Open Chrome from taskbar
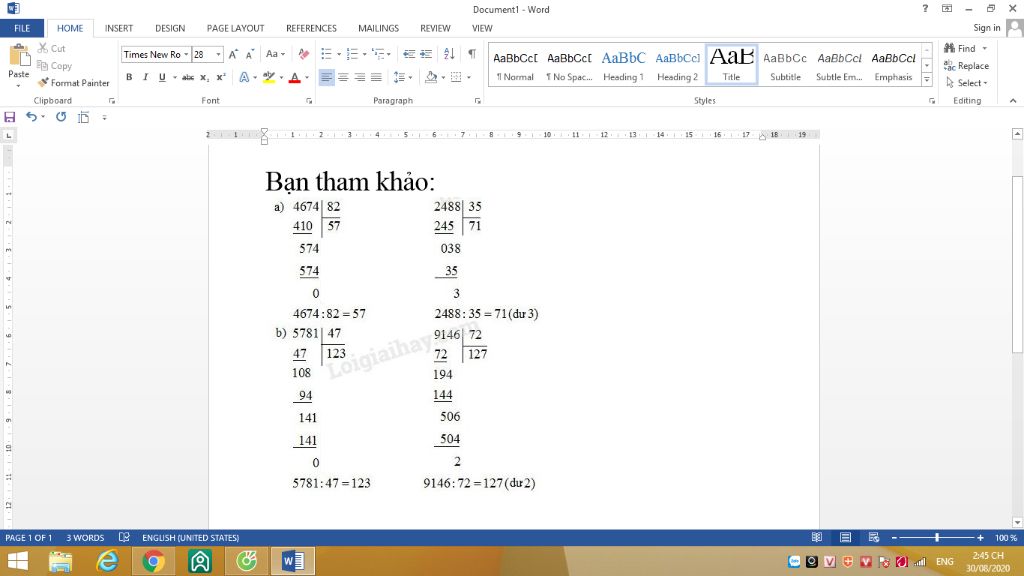This screenshot has height=576, width=1024. click(153, 561)
